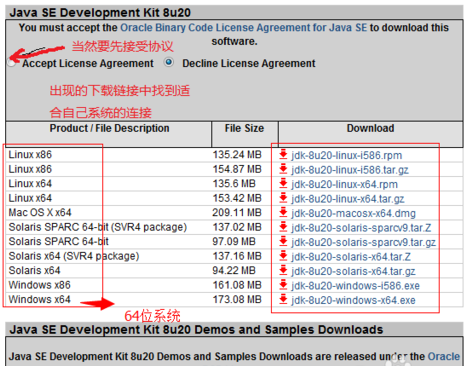Click the 97.09 MB file size

(x=234, y=242)
